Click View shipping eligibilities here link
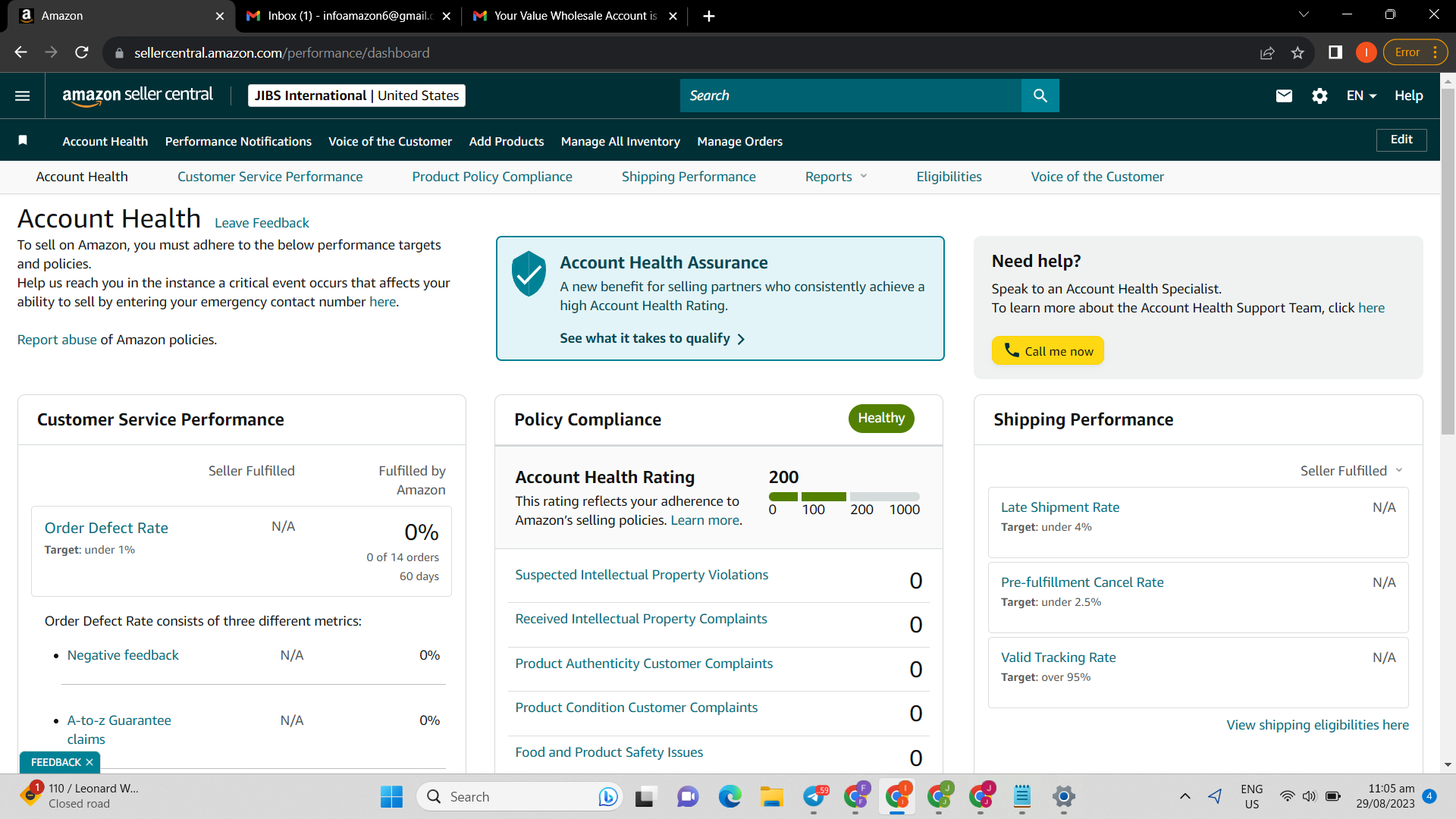 pos(1318,725)
